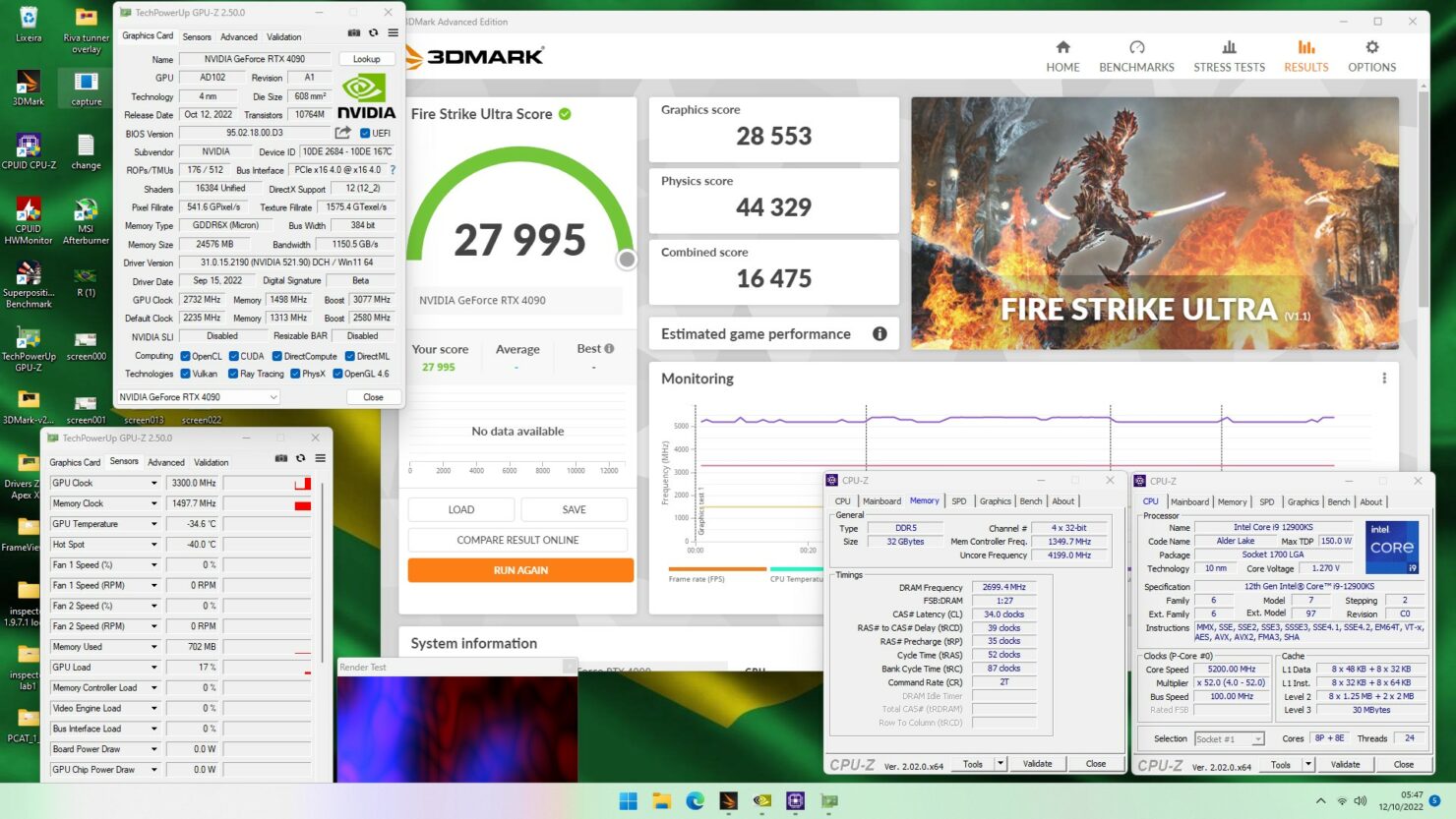Switch to Advanced tab in GPU-Z Graphics Card window
Viewport: 1456px width, 819px height.
[x=239, y=37]
